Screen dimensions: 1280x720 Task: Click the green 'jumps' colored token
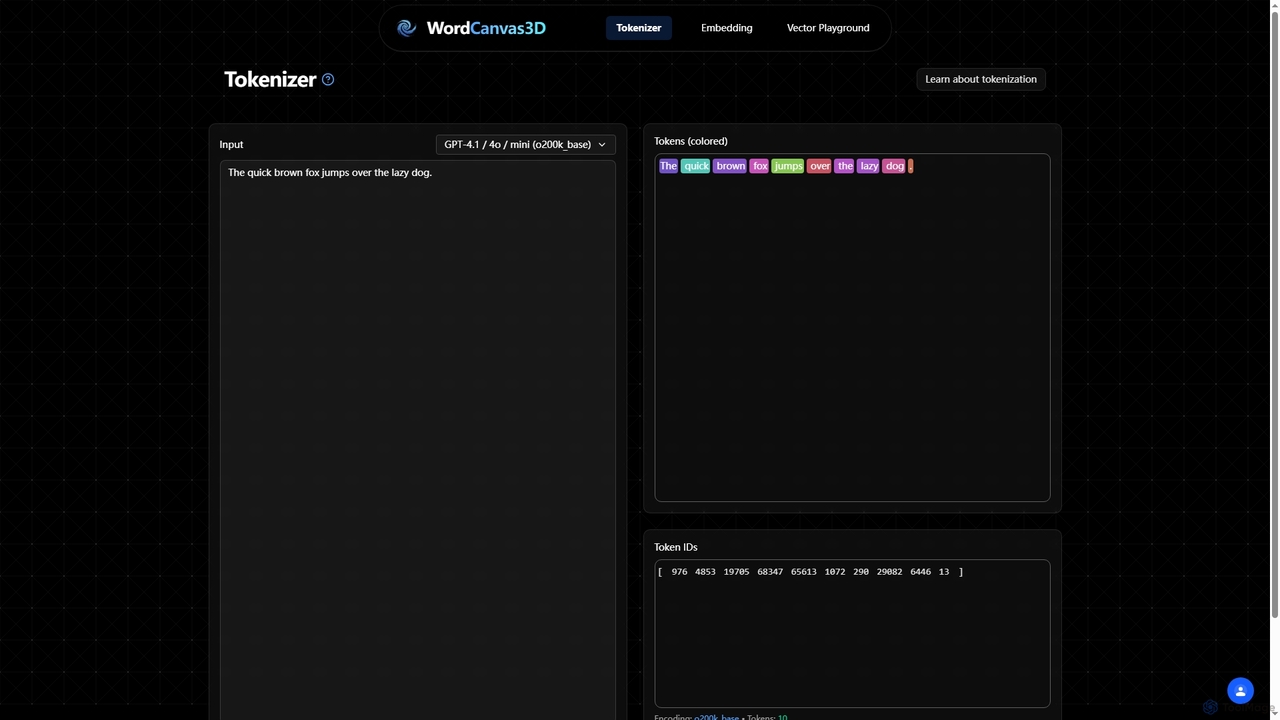(x=788, y=166)
